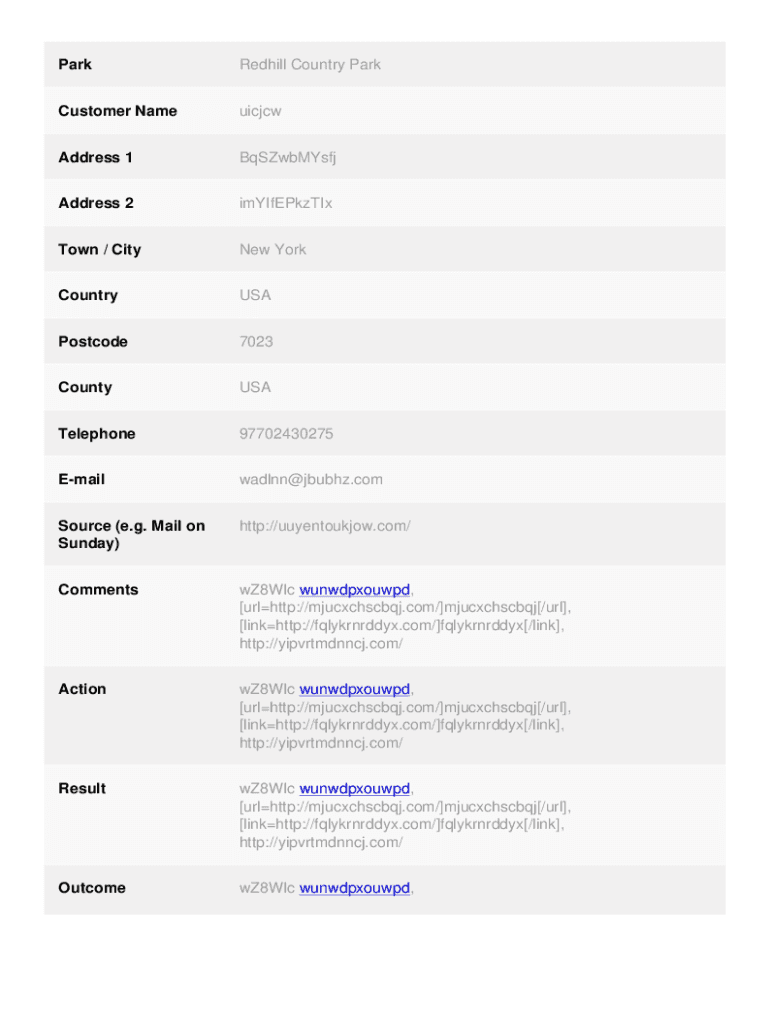
Task: Click the telephone number 97702430275
Action: [286, 434]
